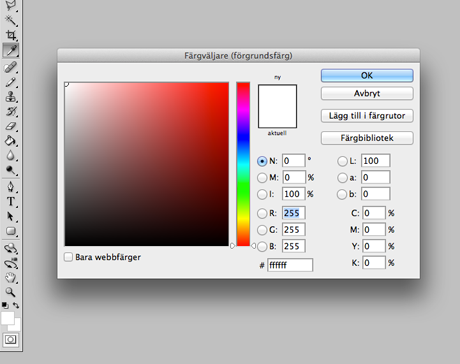Click the vertical hue spectrum slider
460x364 pixels.
click(243, 164)
